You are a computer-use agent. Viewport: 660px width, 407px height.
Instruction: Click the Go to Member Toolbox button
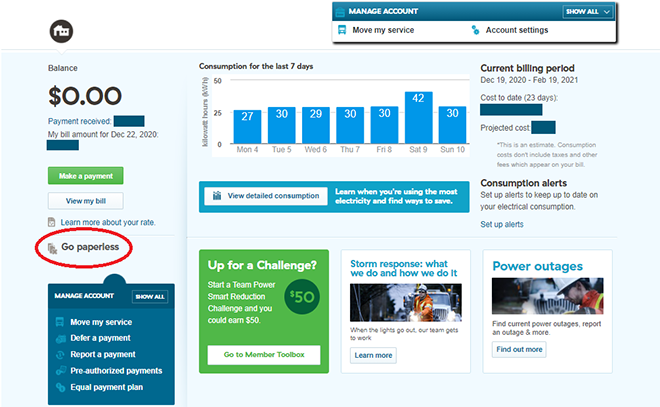pos(264,354)
